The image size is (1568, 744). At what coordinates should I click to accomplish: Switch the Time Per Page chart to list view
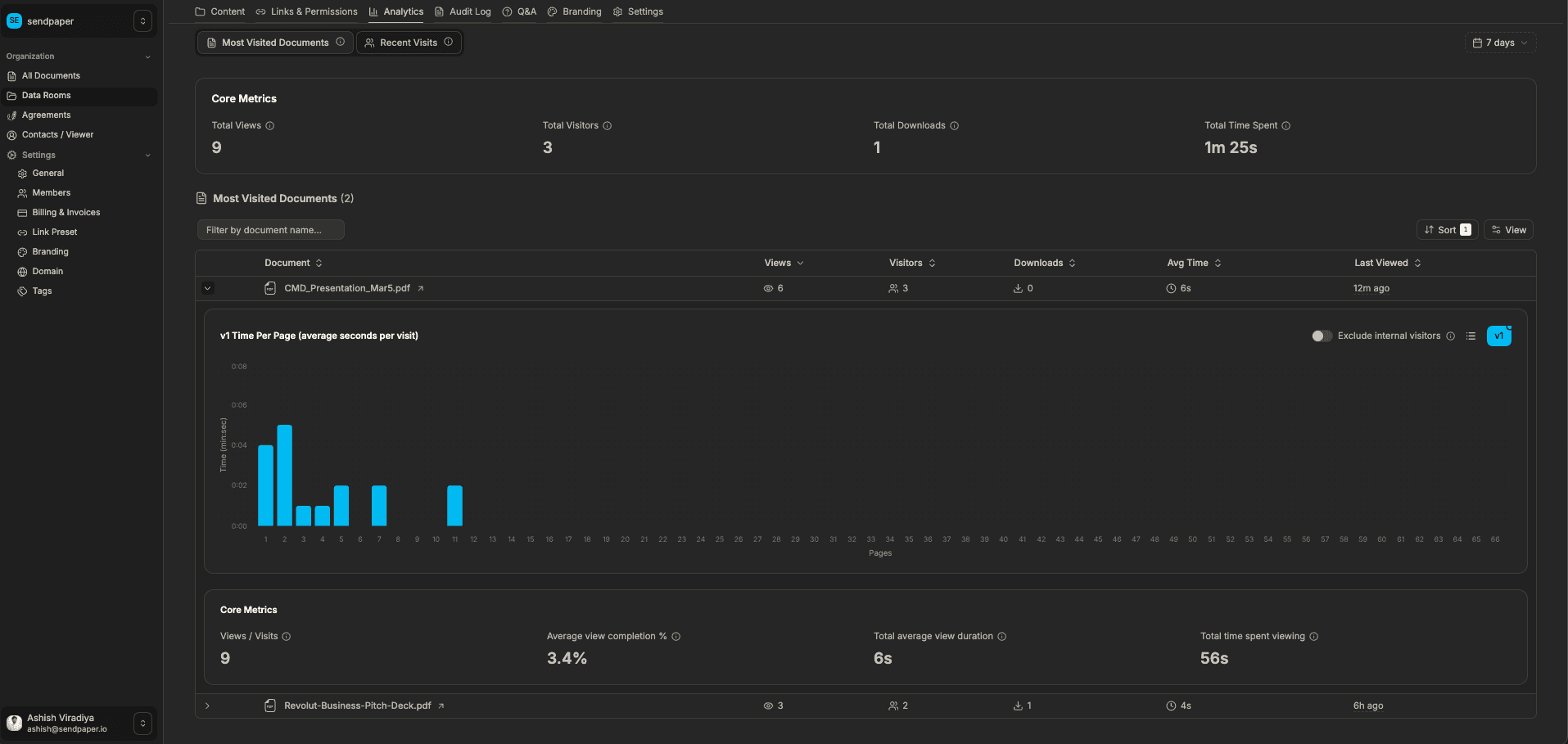[x=1471, y=336]
